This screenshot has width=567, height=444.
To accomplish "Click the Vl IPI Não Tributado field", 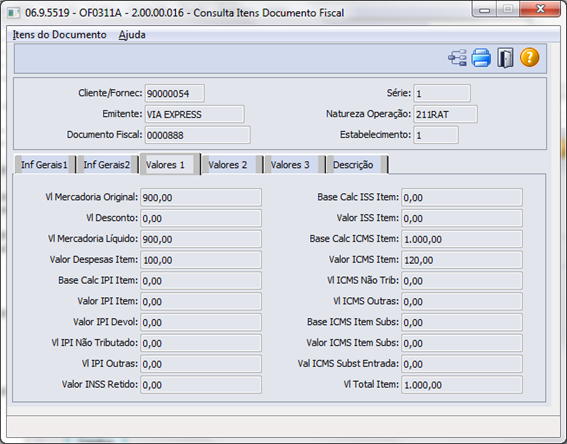I will click(x=201, y=343).
